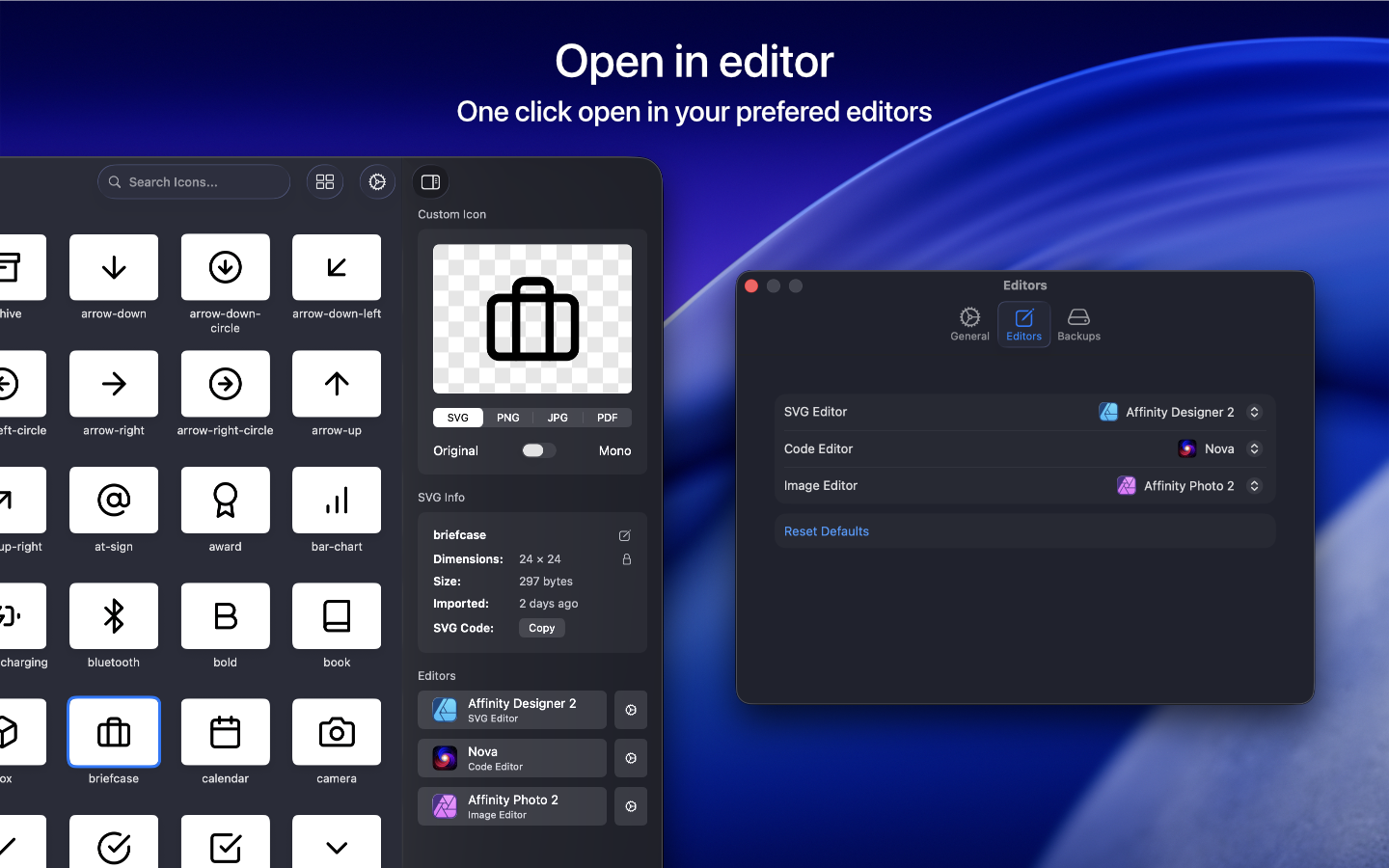Open briefcase in Affinity Photo 2
1389x868 pixels.
[x=512, y=806]
